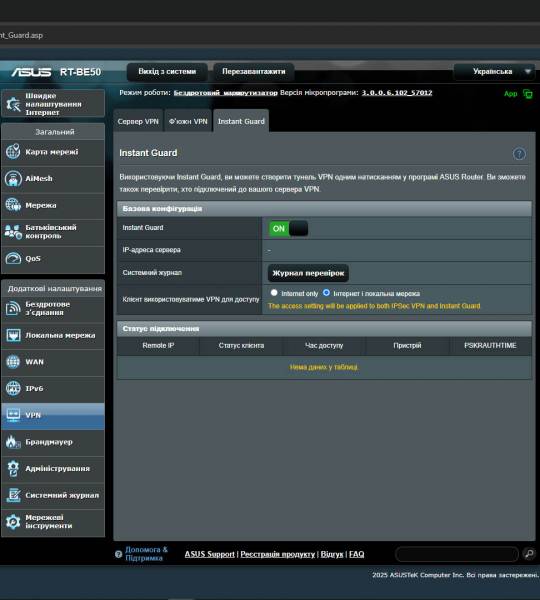The image size is (540, 600).
Task: Open the Wireless signal icon
Action: click(13, 308)
